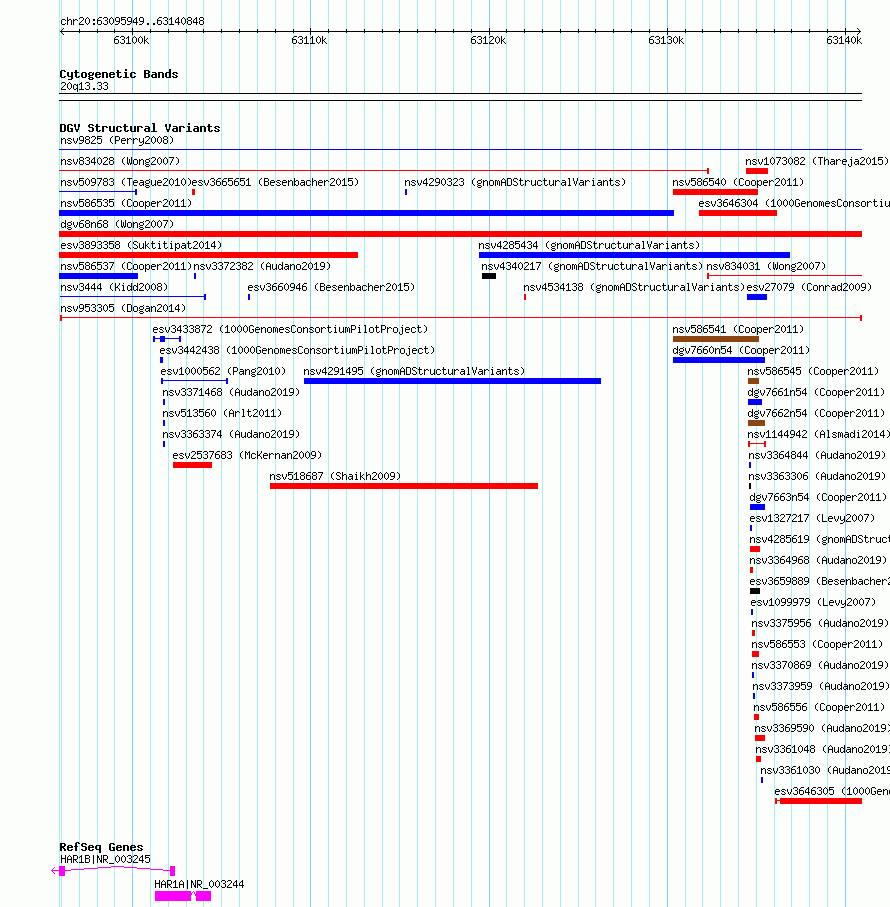Click the 63110k ruler tick label
Screen dimensions: 890x907
tap(309, 40)
